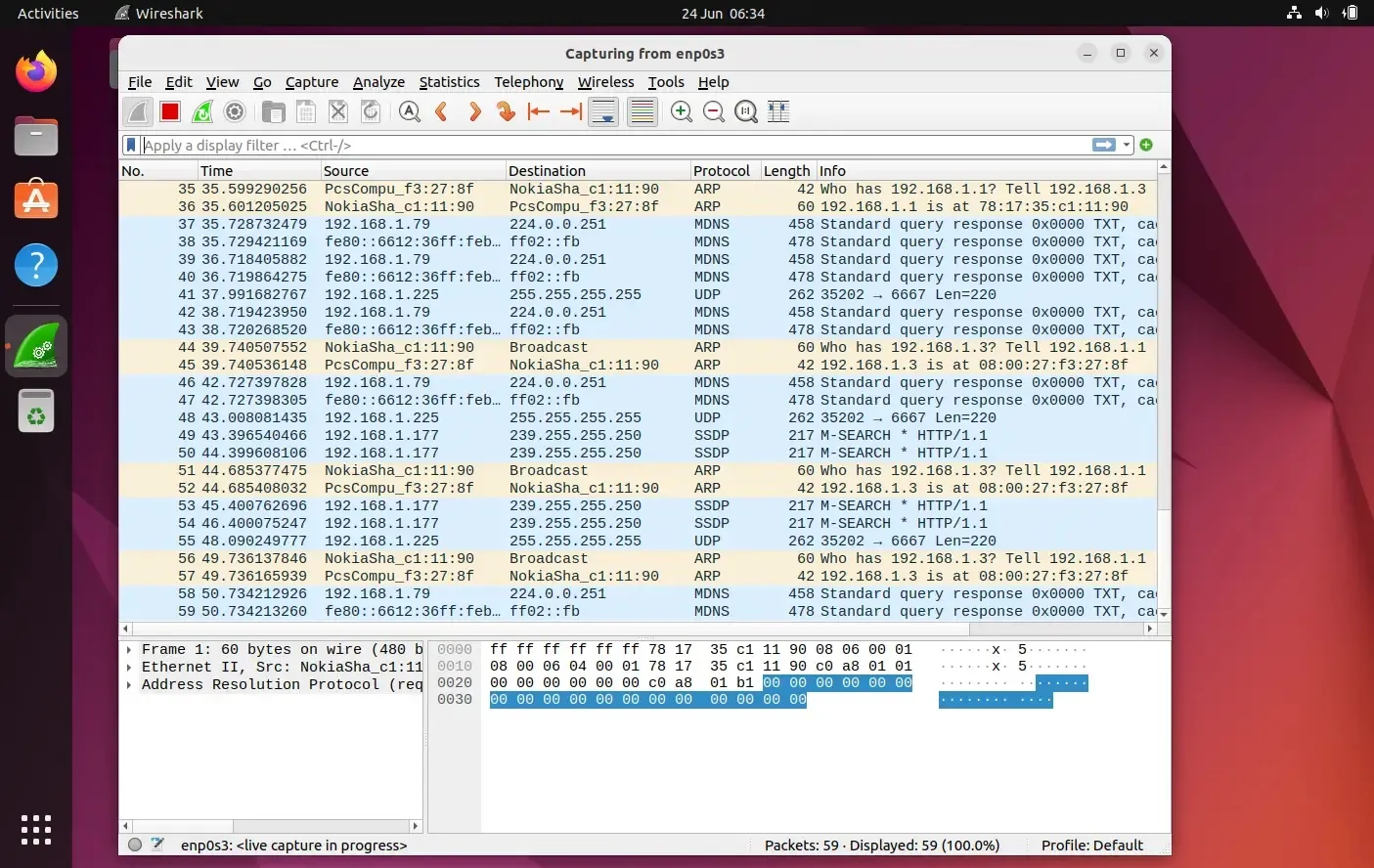Image resolution: width=1374 pixels, height=868 pixels.
Task: Jump to the last packet
Action: 570,111
